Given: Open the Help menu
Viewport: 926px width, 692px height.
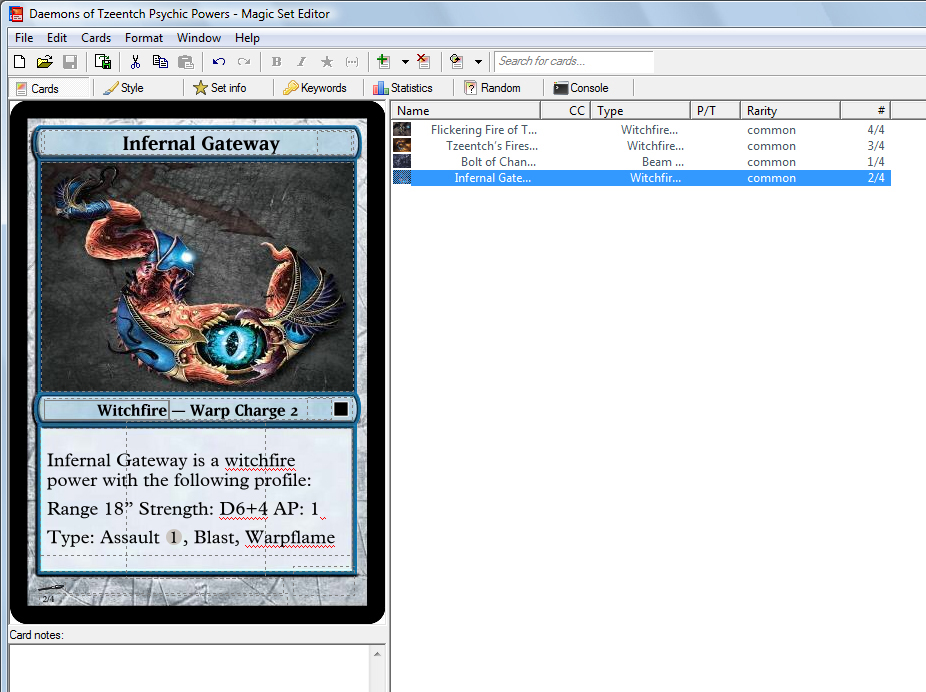Looking at the screenshot, I should pyautogui.click(x=247, y=38).
